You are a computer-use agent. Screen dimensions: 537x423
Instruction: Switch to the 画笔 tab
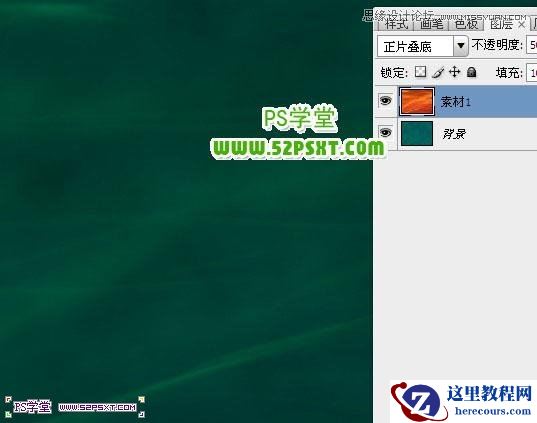(432, 24)
